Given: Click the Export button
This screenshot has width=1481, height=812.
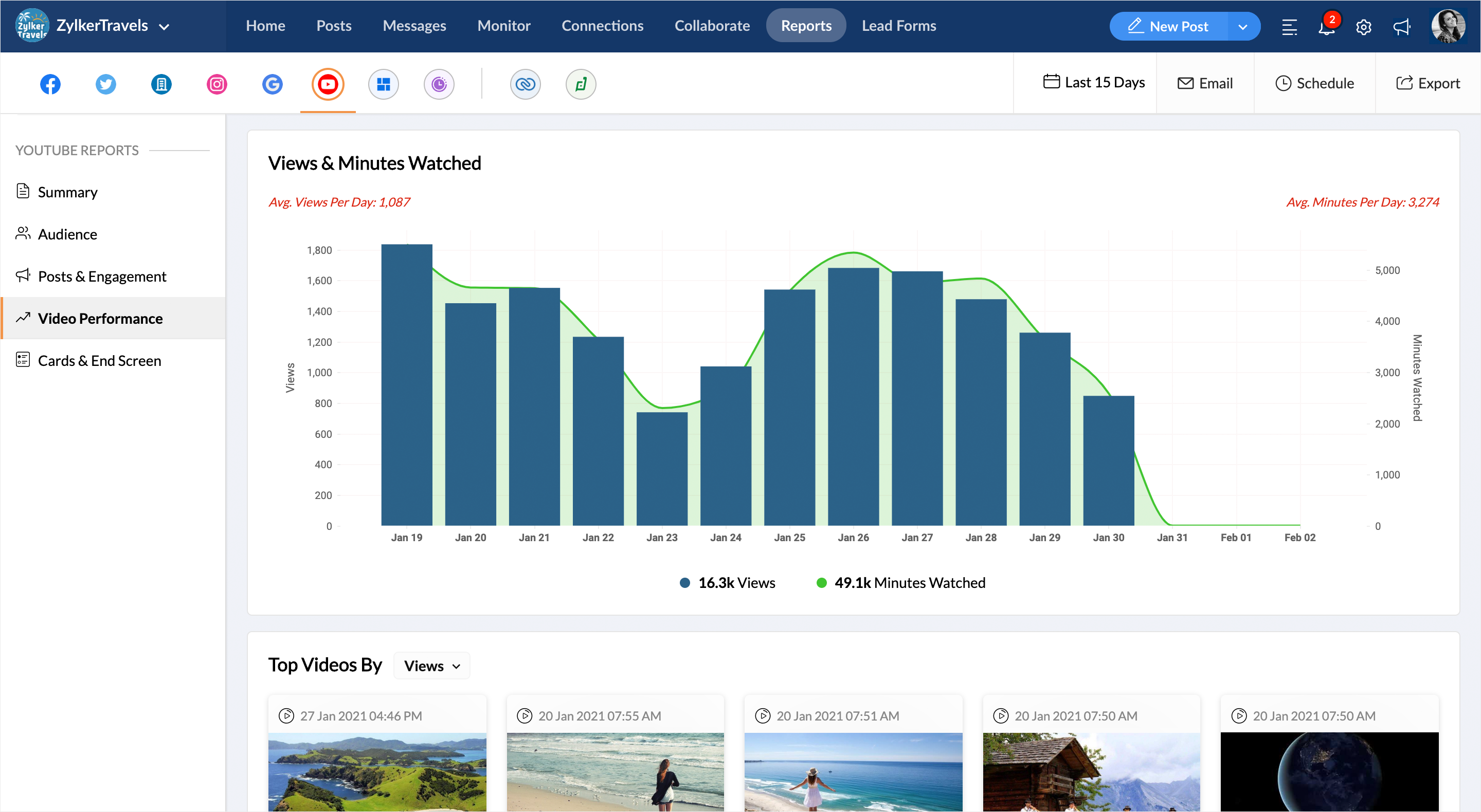Looking at the screenshot, I should coord(1428,83).
